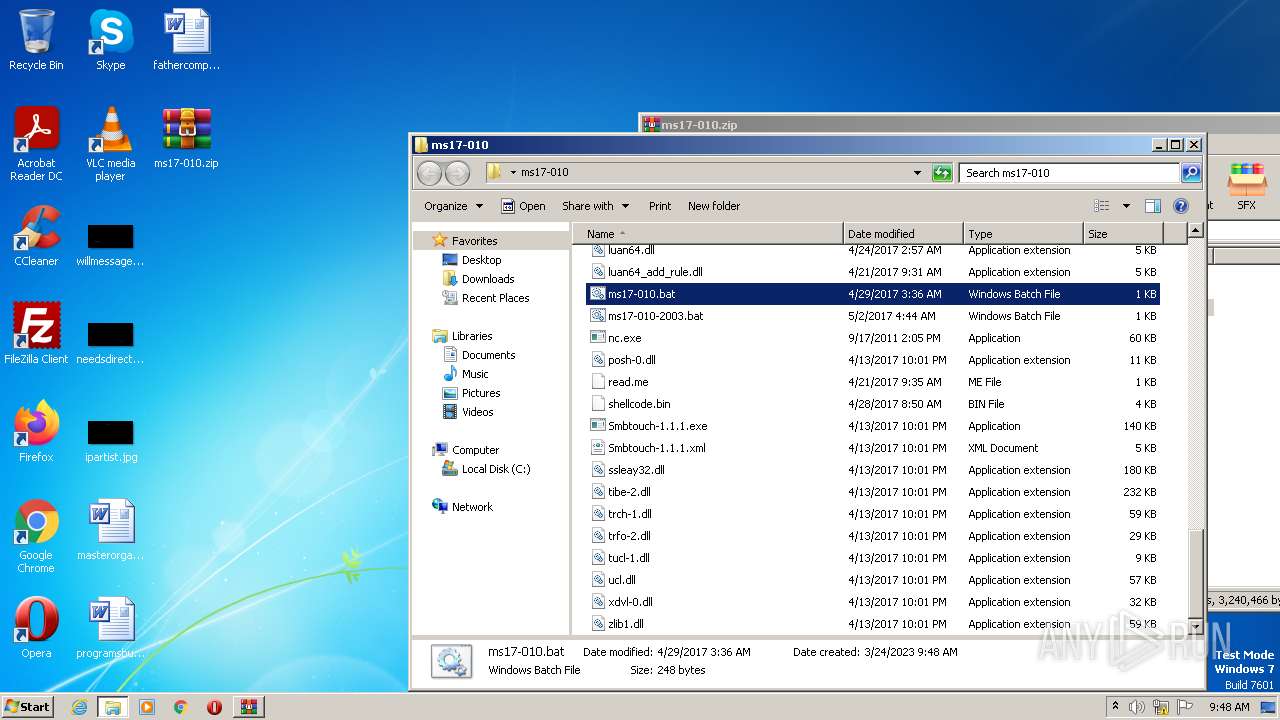
Task: Open Acrobat Reader DC shortcut
Action: (x=36, y=144)
